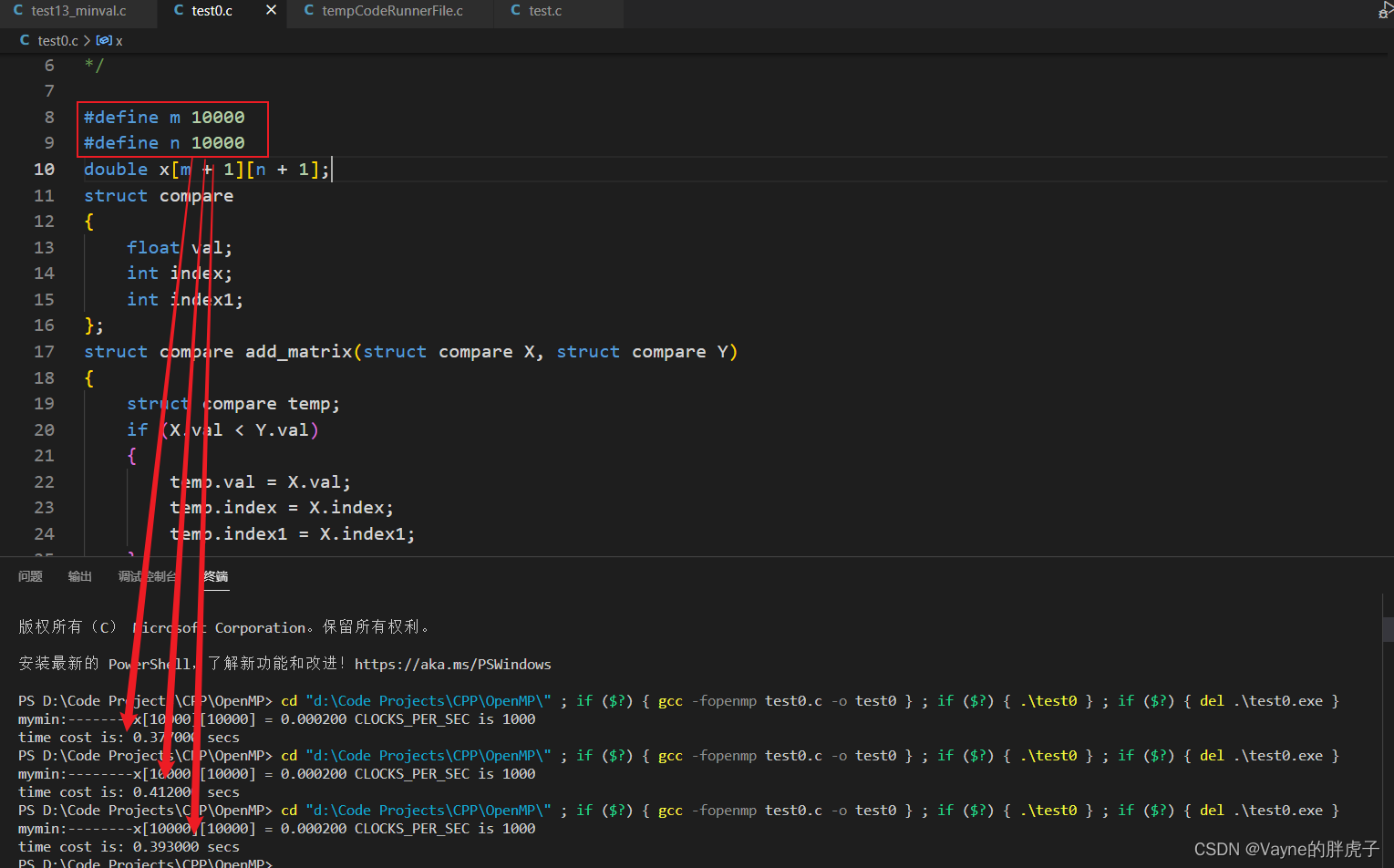Click line number 8 in the gutter
1394x868 pixels.
[x=49, y=117]
